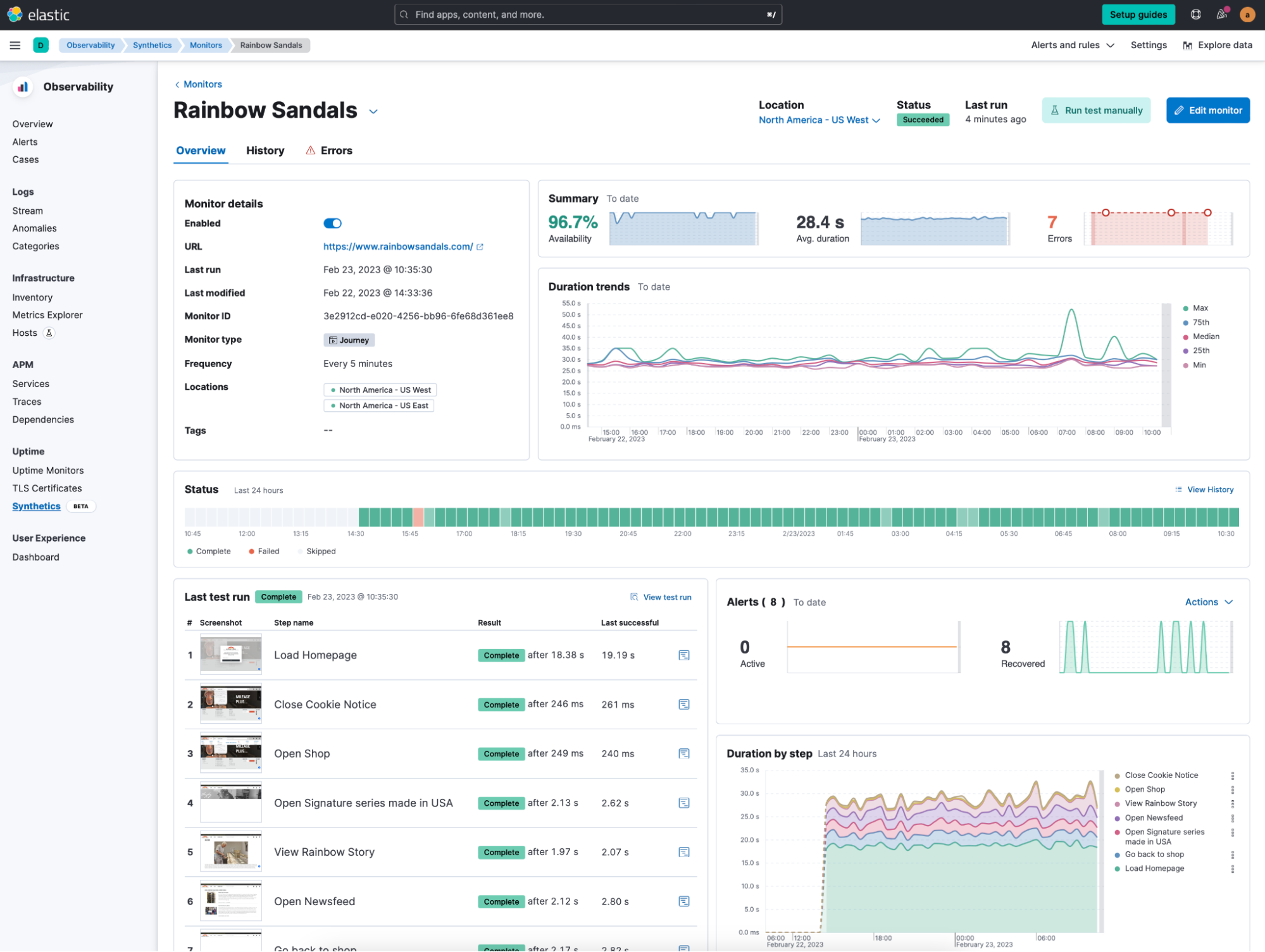Click the Load Homepage step thumbnail
This screenshot has width=1265, height=952.
231,654
